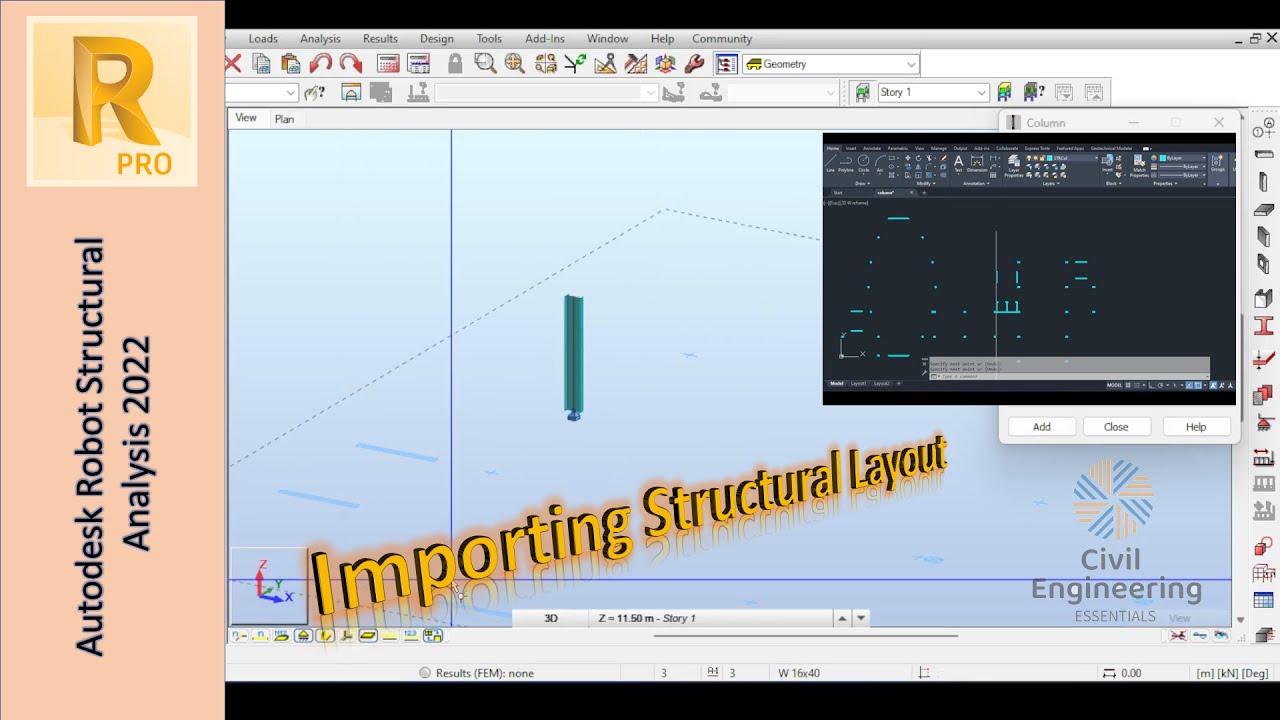Open the grayed load case dropdown

(x=782, y=93)
